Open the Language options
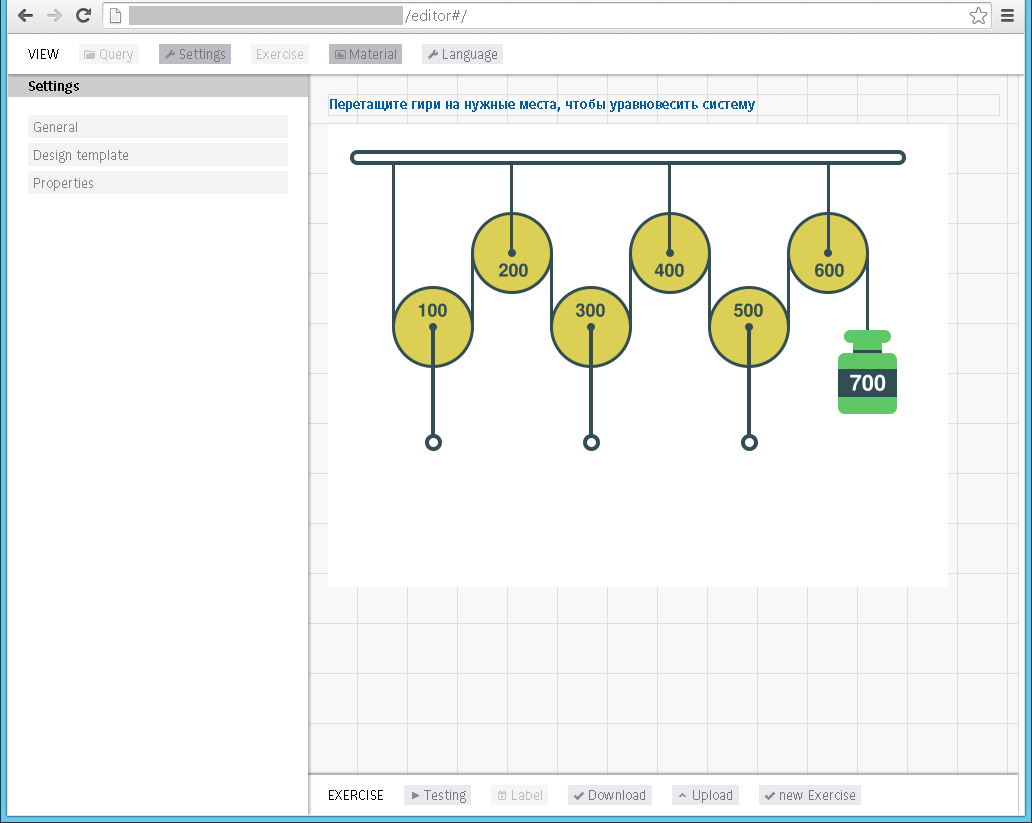The height and width of the screenshot is (823, 1032). (x=462, y=54)
